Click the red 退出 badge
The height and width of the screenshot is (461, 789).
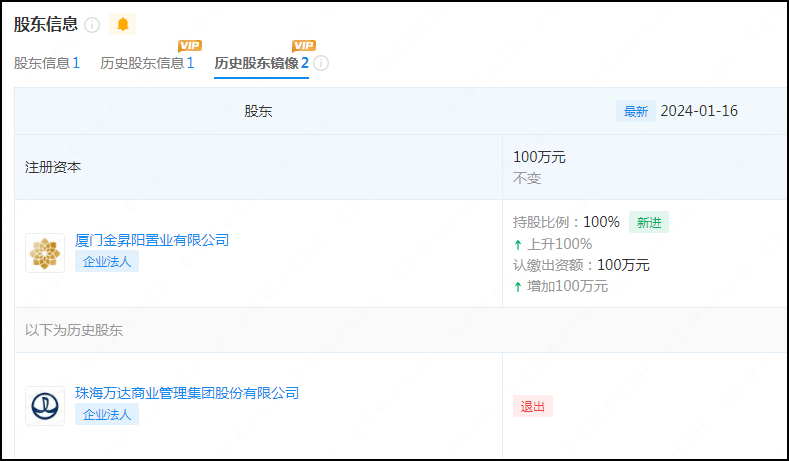click(533, 407)
